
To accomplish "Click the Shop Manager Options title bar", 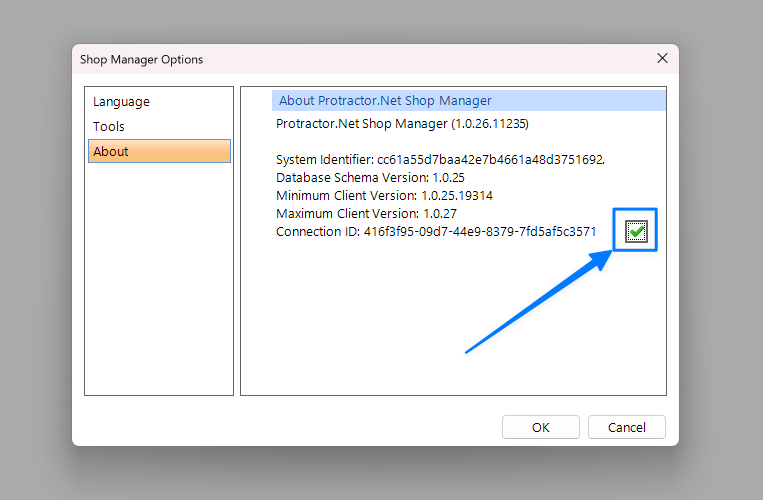I will click(x=300, y=59).
